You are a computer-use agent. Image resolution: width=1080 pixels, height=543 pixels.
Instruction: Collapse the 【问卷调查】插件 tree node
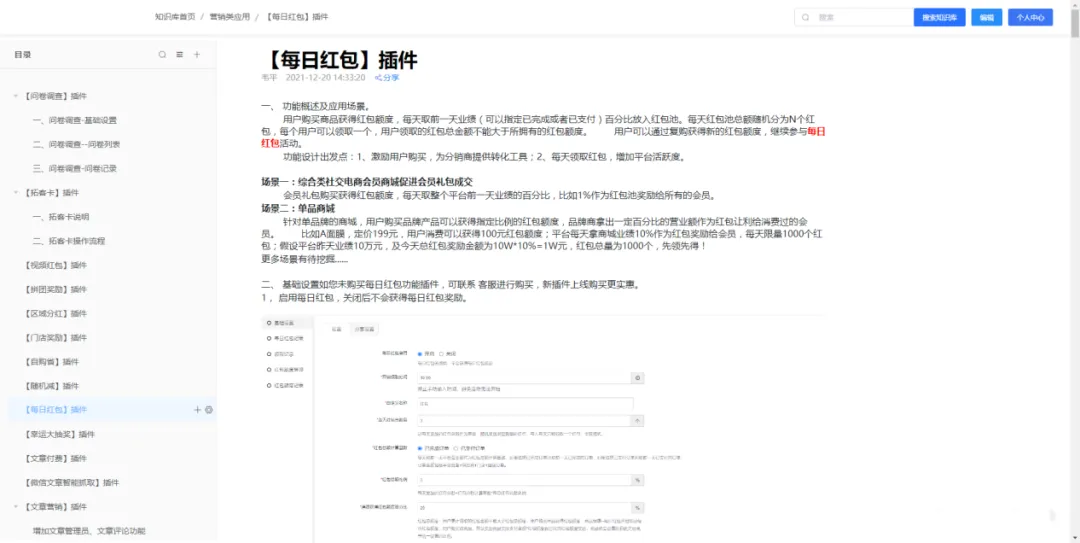(16, 96)
